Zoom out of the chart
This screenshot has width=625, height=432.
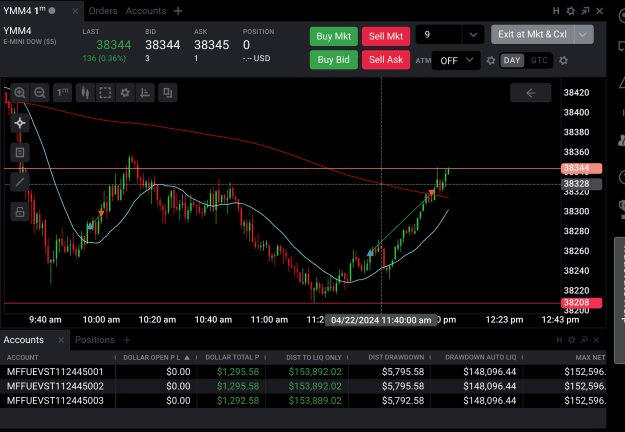tap(39, 93)
